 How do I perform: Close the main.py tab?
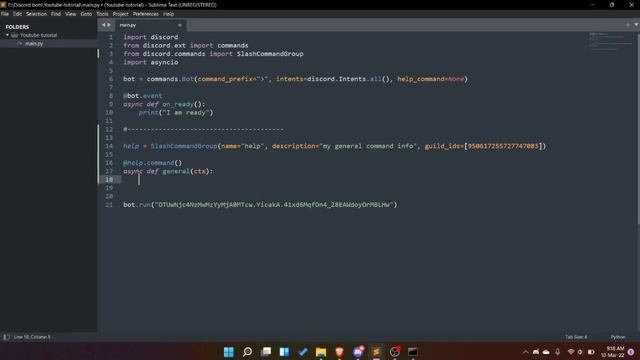(180, 25)
